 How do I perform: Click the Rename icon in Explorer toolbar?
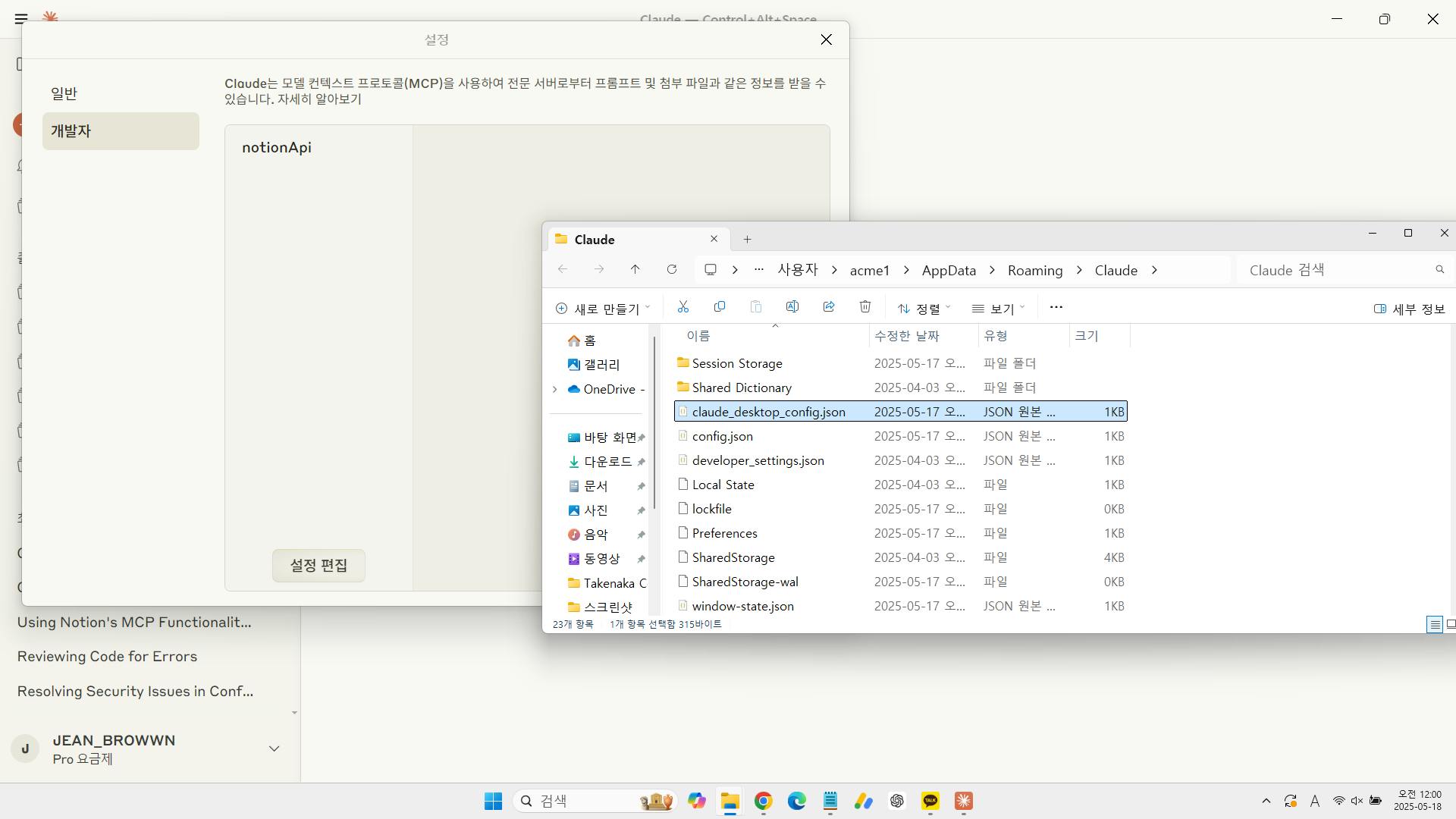pyautogui.click(x=792, y=307)
